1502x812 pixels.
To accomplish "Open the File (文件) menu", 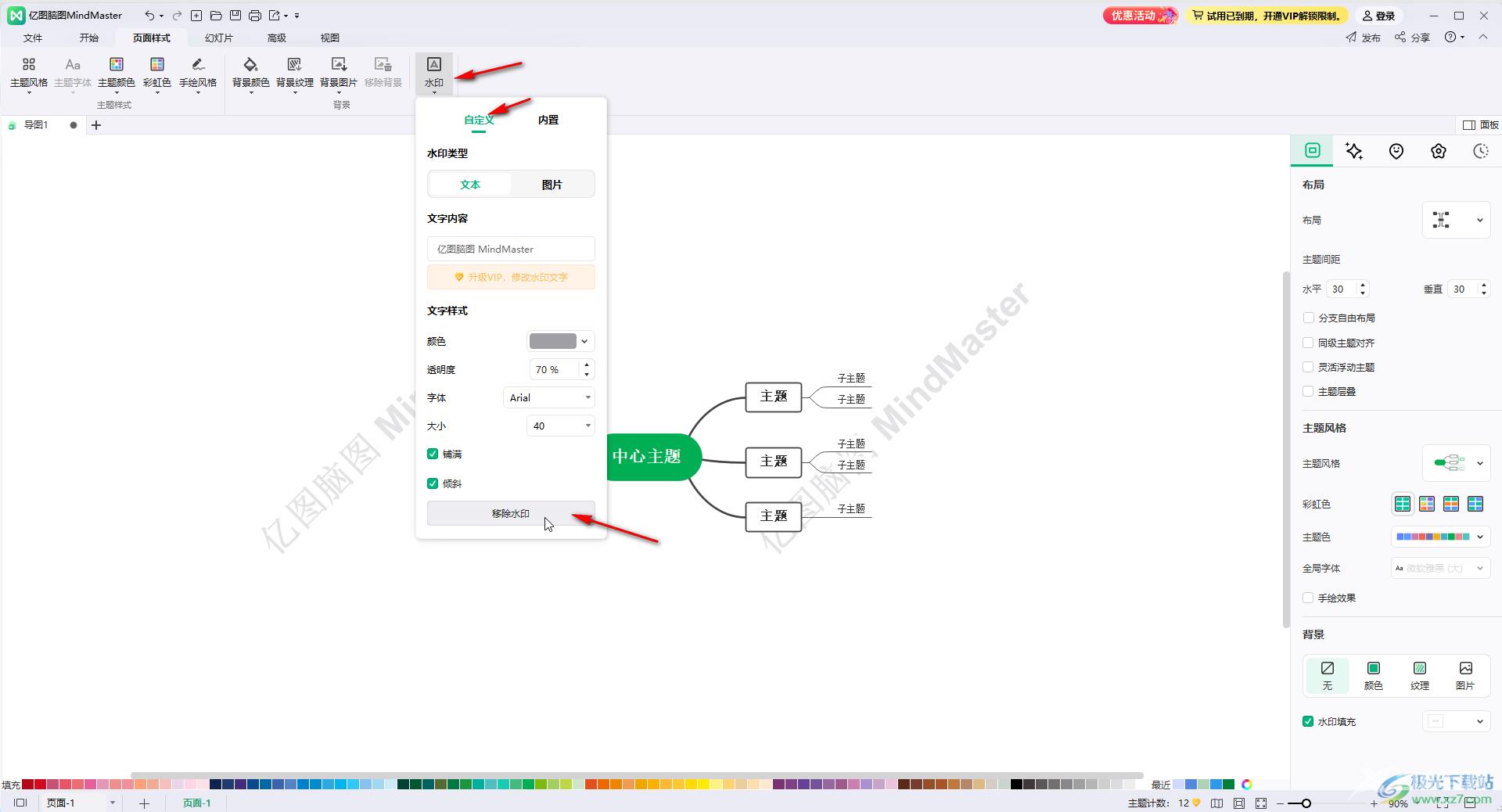I will [x=33, y=38].
